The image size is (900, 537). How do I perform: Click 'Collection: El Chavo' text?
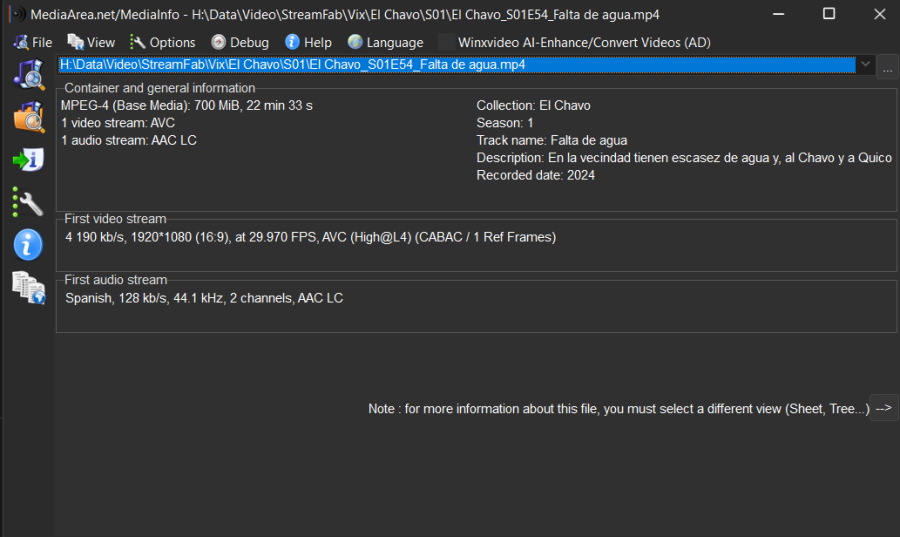(533, 106)
